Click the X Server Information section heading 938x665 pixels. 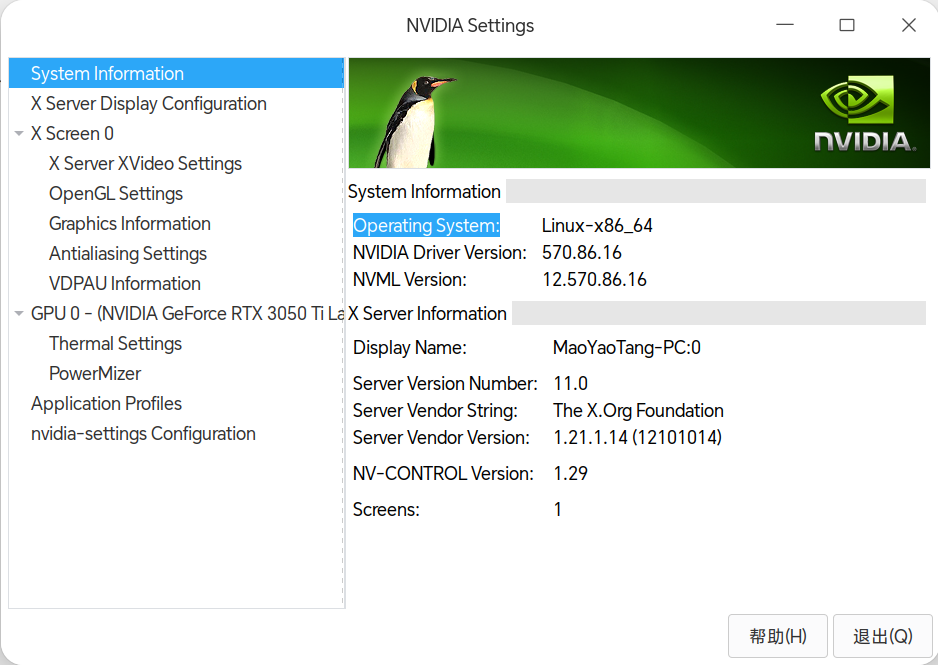click(427, 313)
